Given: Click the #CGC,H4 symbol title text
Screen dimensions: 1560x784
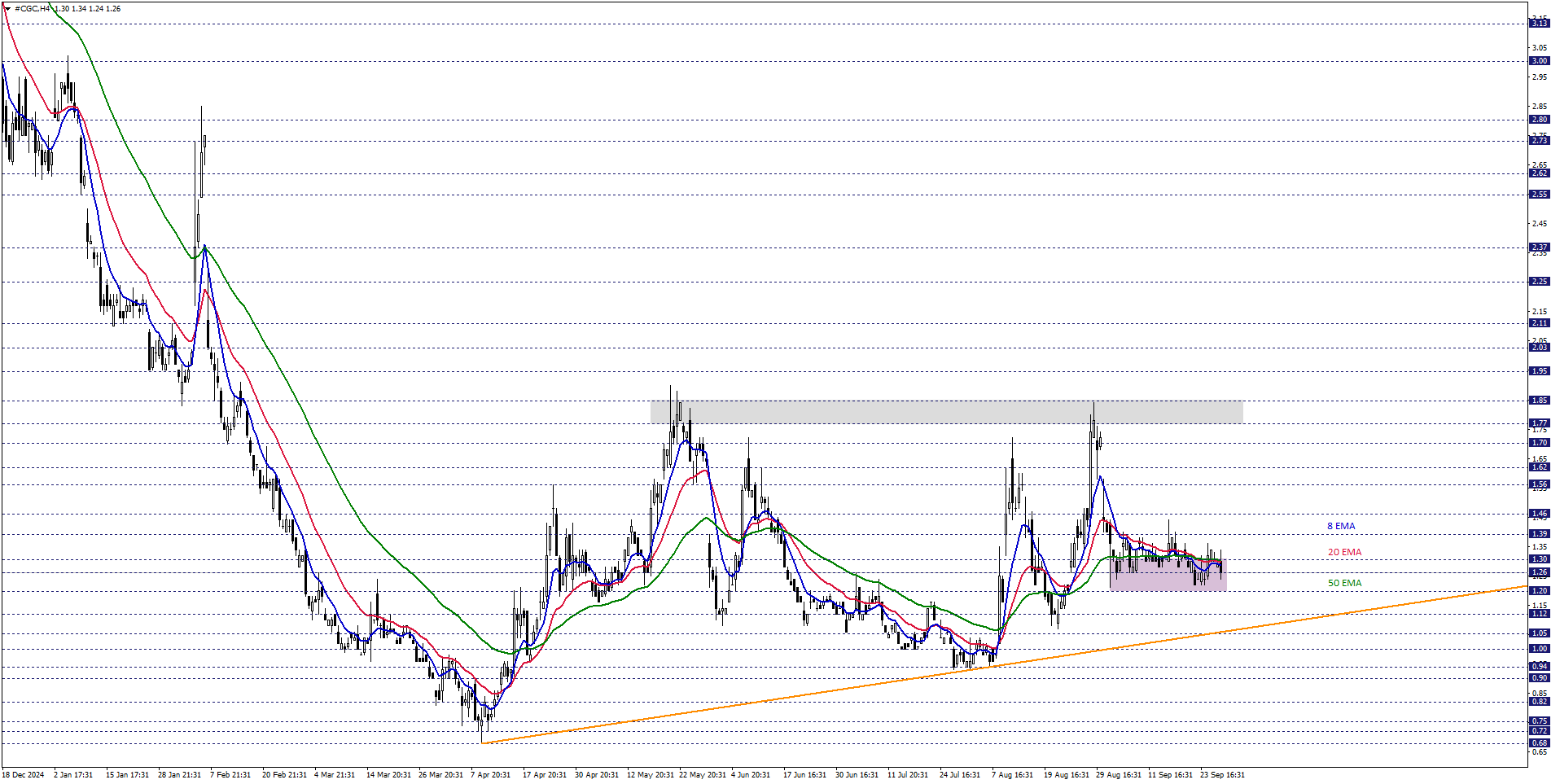Looking at the screenshot, I should (x=33, y=8).
